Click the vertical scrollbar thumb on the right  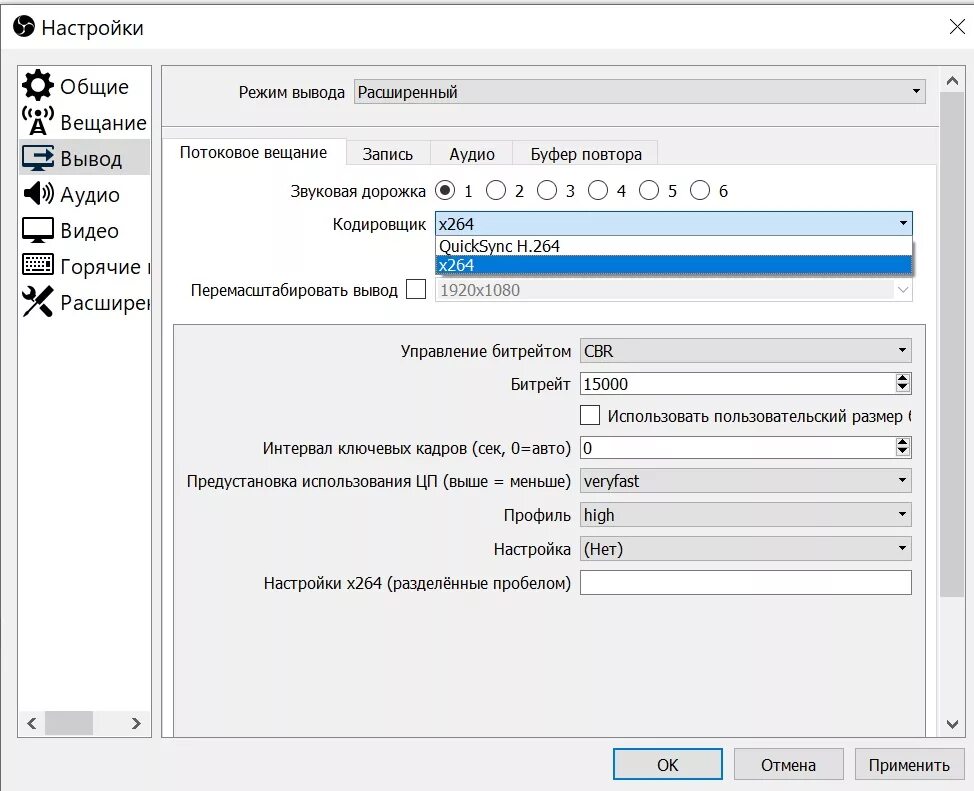pyautogui.click(x=952, y=345)
